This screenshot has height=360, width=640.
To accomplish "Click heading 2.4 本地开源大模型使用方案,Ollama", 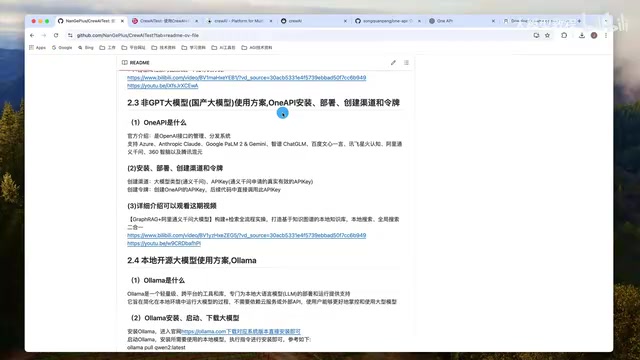I will click(x=192, y=260).
